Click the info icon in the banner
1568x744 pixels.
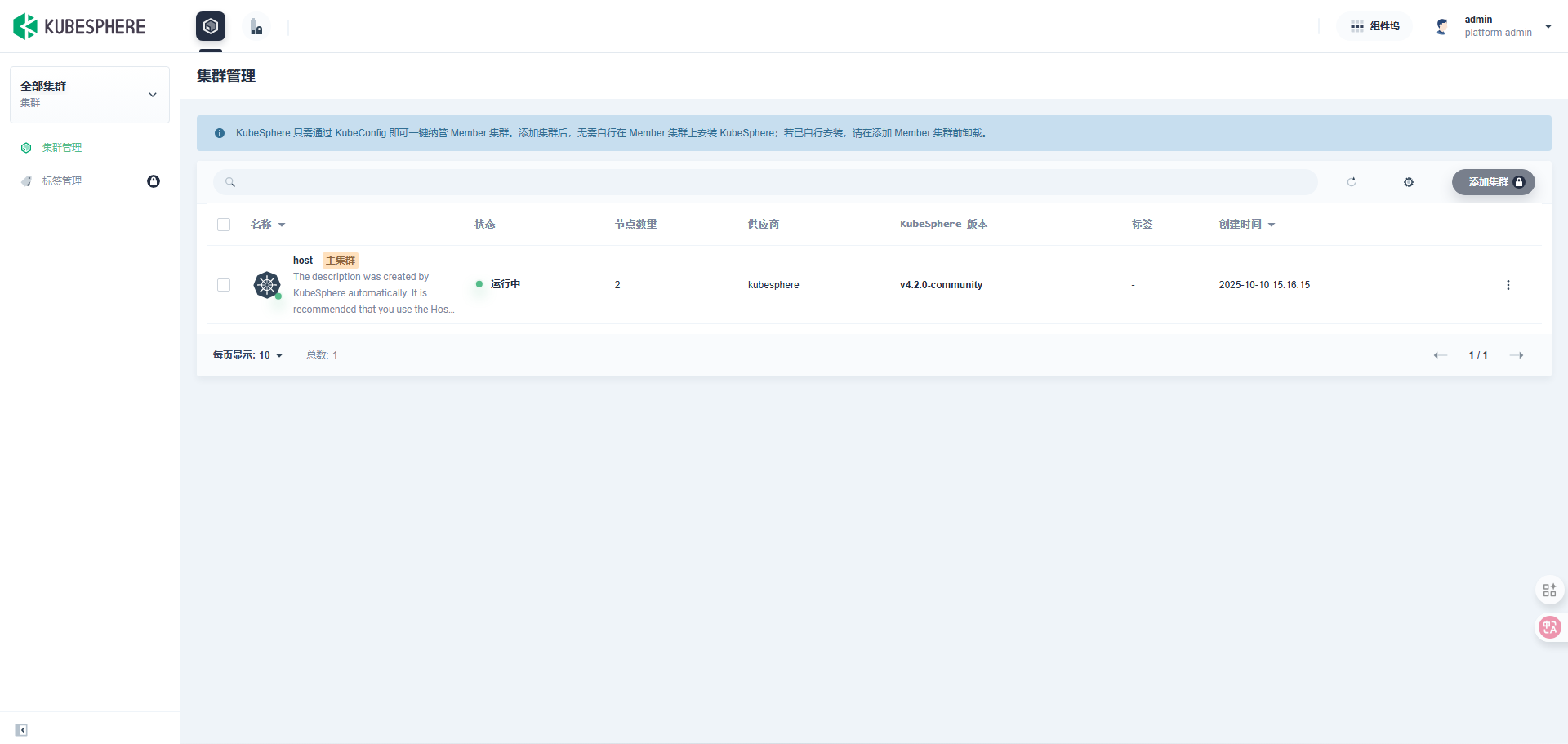(x=220, y=133)
